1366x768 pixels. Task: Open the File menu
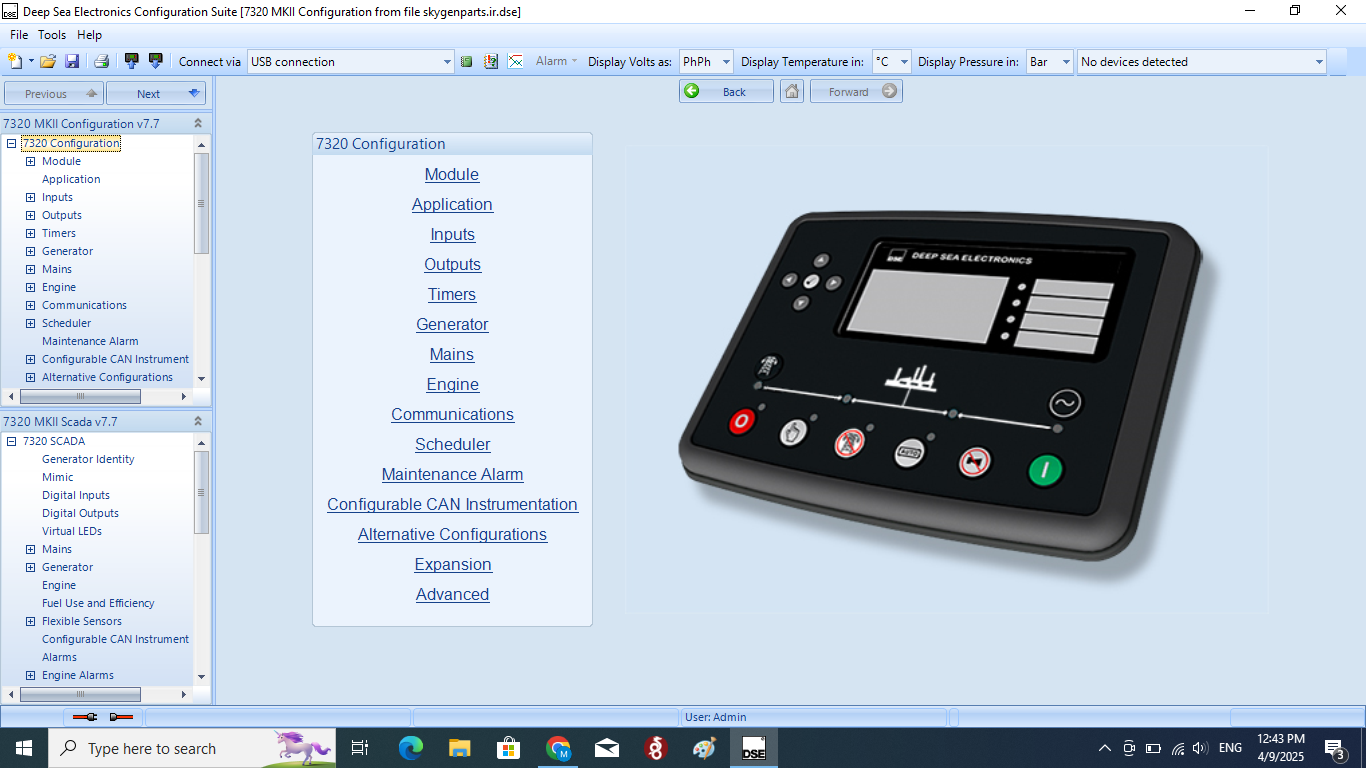click(x=19, y=35)
